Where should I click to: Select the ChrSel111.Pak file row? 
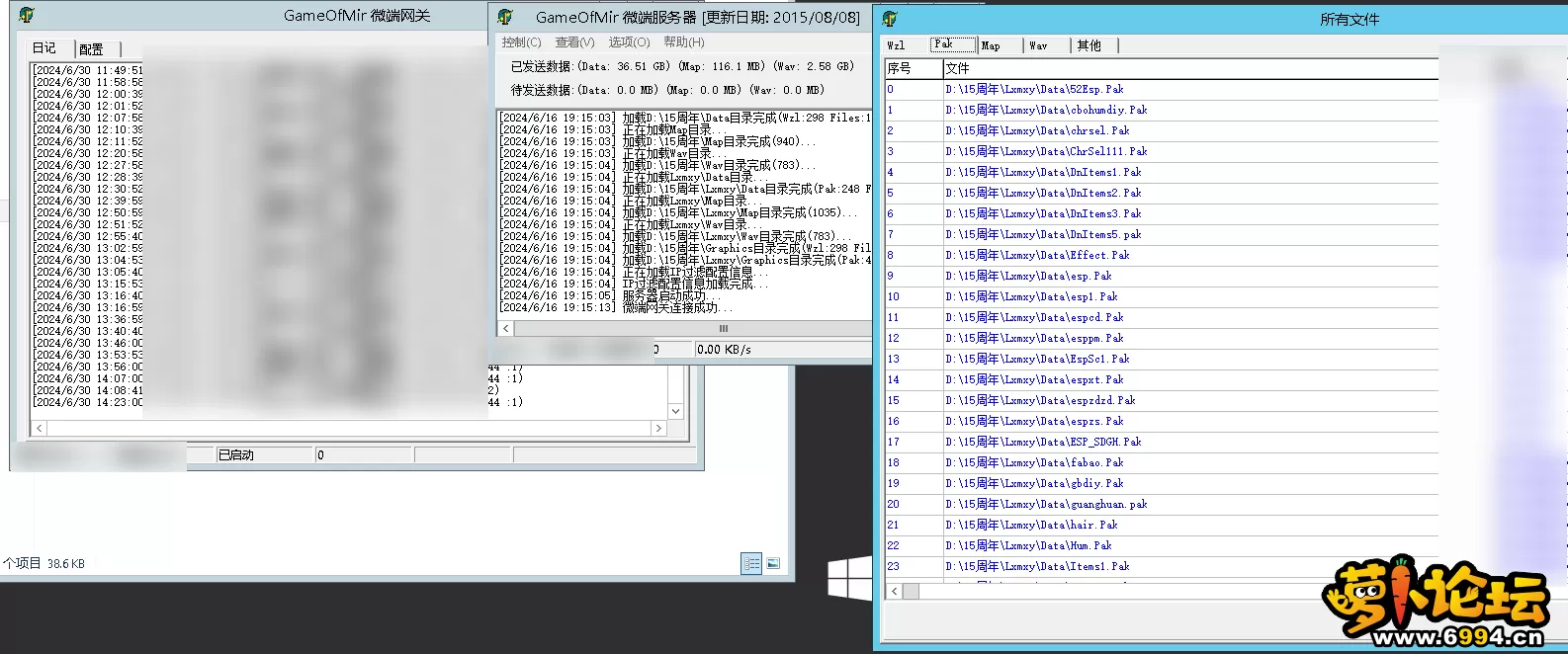[x=1162, y=151]
